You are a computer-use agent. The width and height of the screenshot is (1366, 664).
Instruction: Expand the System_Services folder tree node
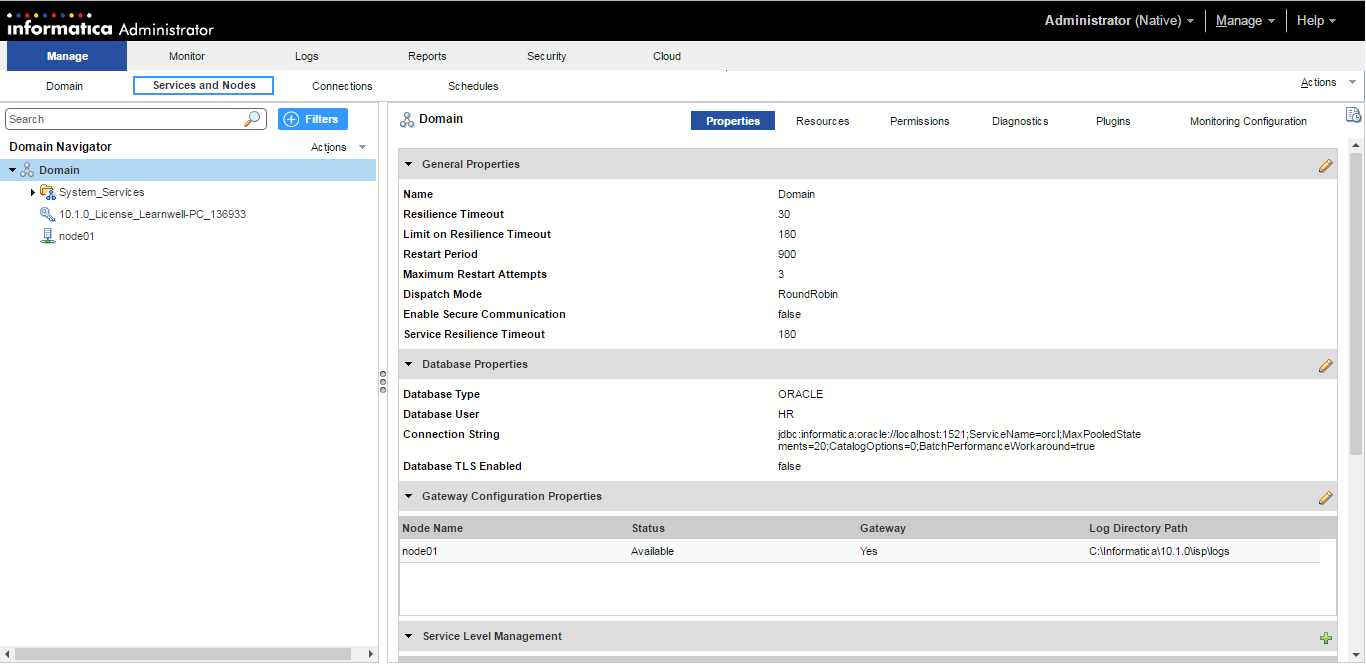pos(33,192)
